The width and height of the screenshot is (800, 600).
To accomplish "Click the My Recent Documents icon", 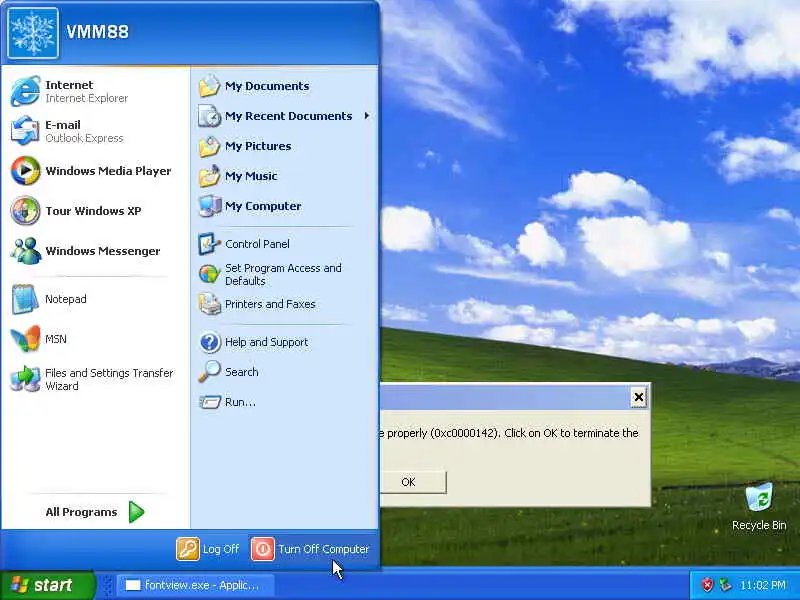I will 209,116.
